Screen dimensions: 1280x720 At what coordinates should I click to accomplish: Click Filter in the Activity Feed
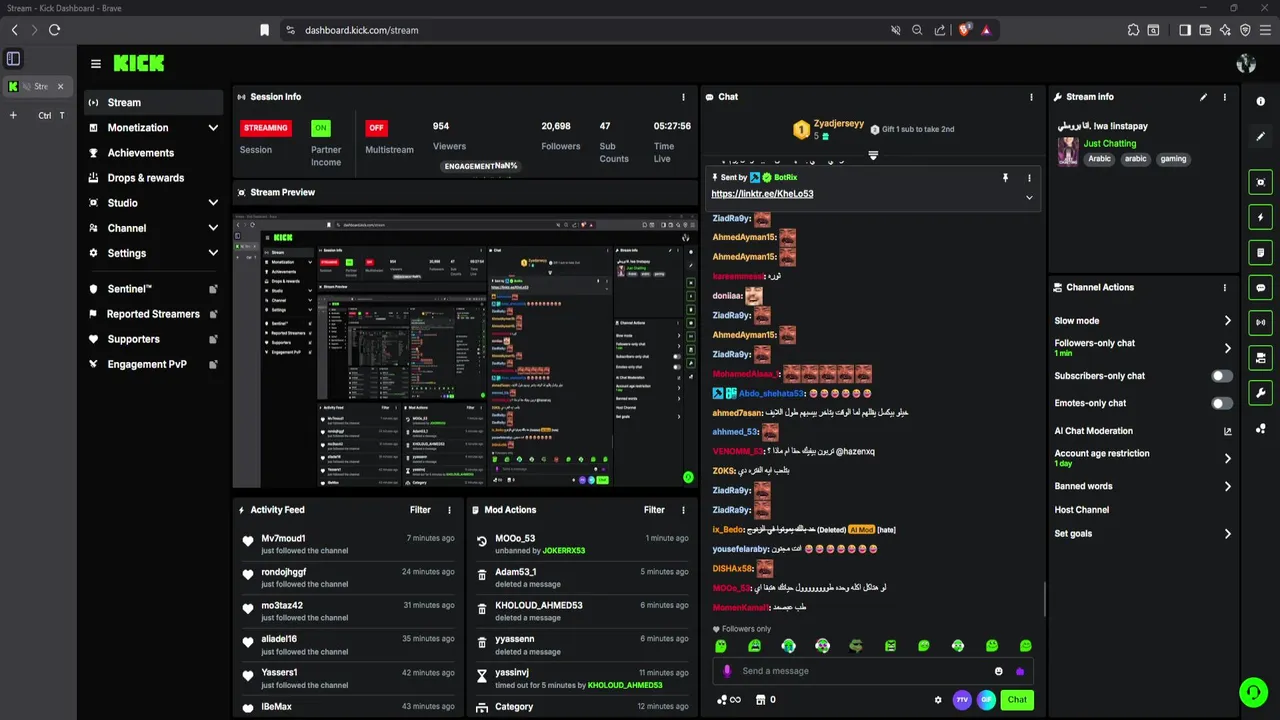coord(420,510)
